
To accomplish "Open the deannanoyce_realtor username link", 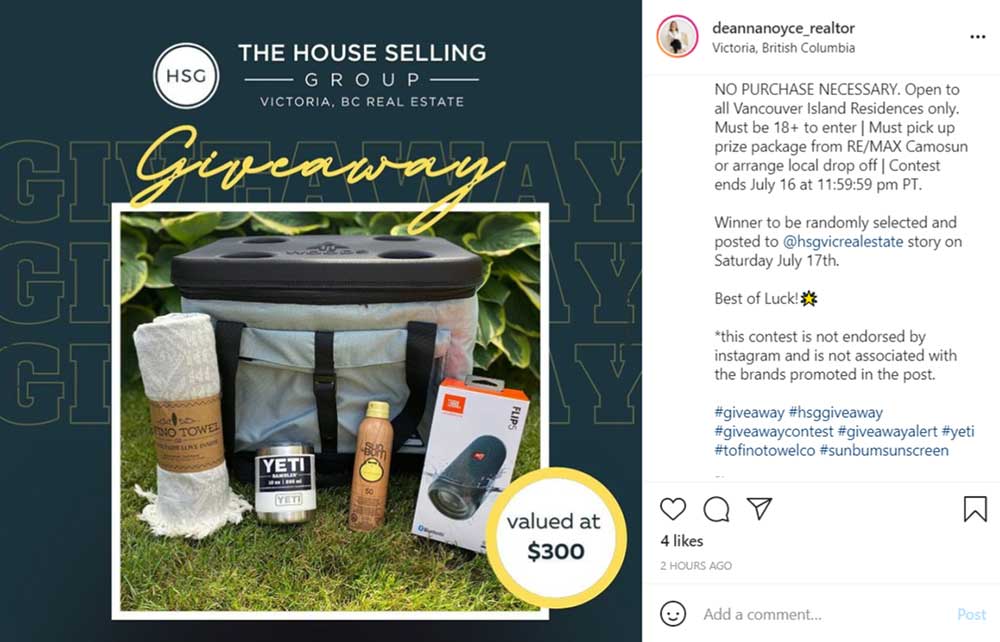I will [783, 28].
